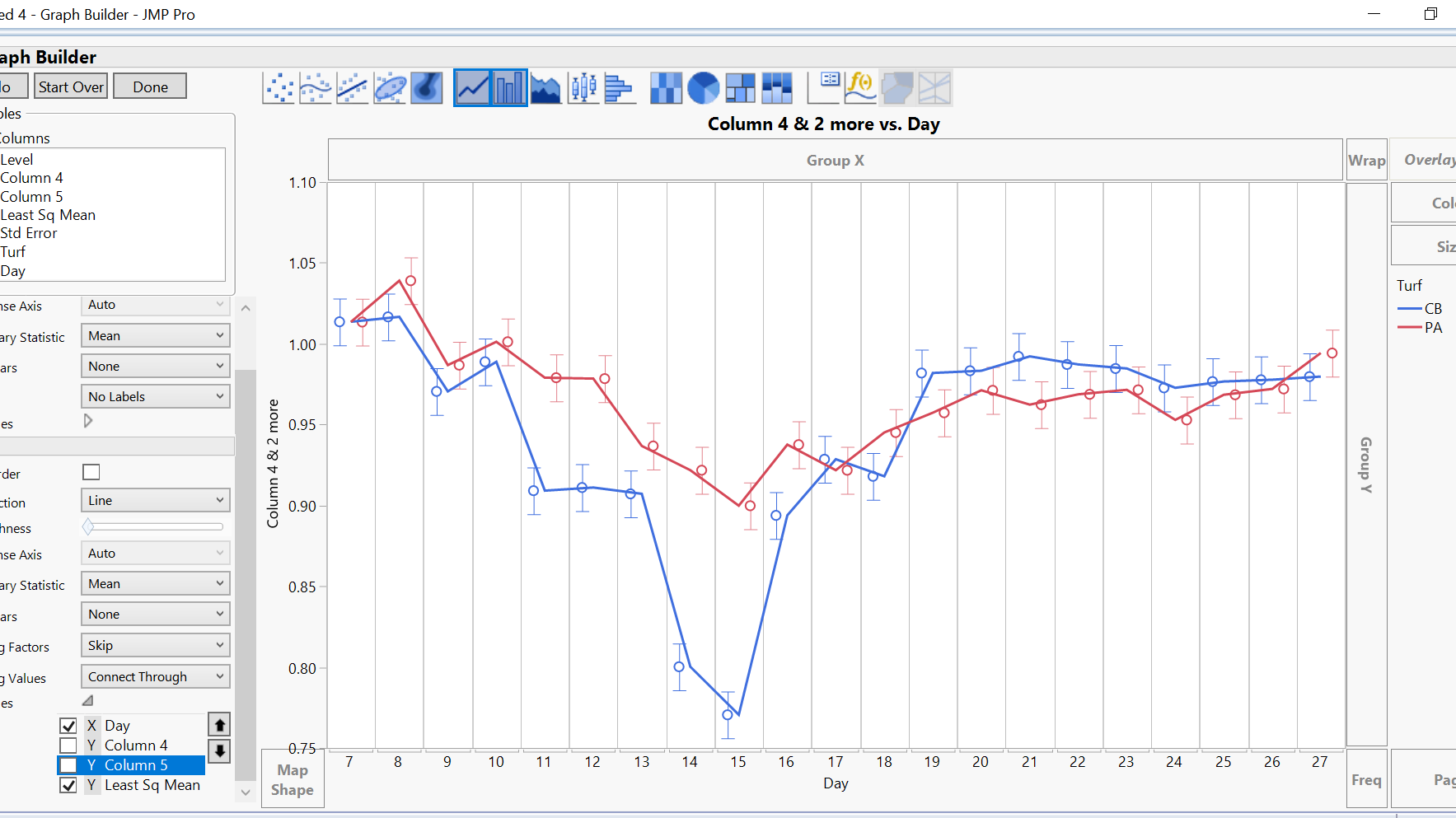Open the Connect Through dropdown
1456x818 pixels.
point(156,676)
